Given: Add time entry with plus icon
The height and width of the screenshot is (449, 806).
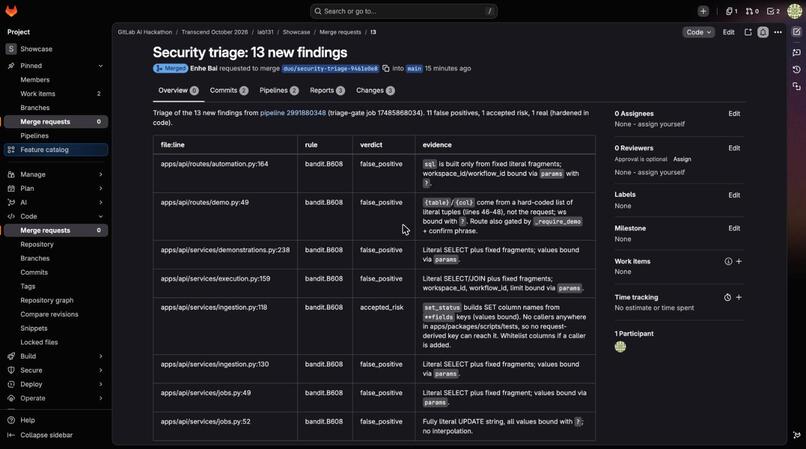Looking at the screenshot, I should tap(739, 297).
